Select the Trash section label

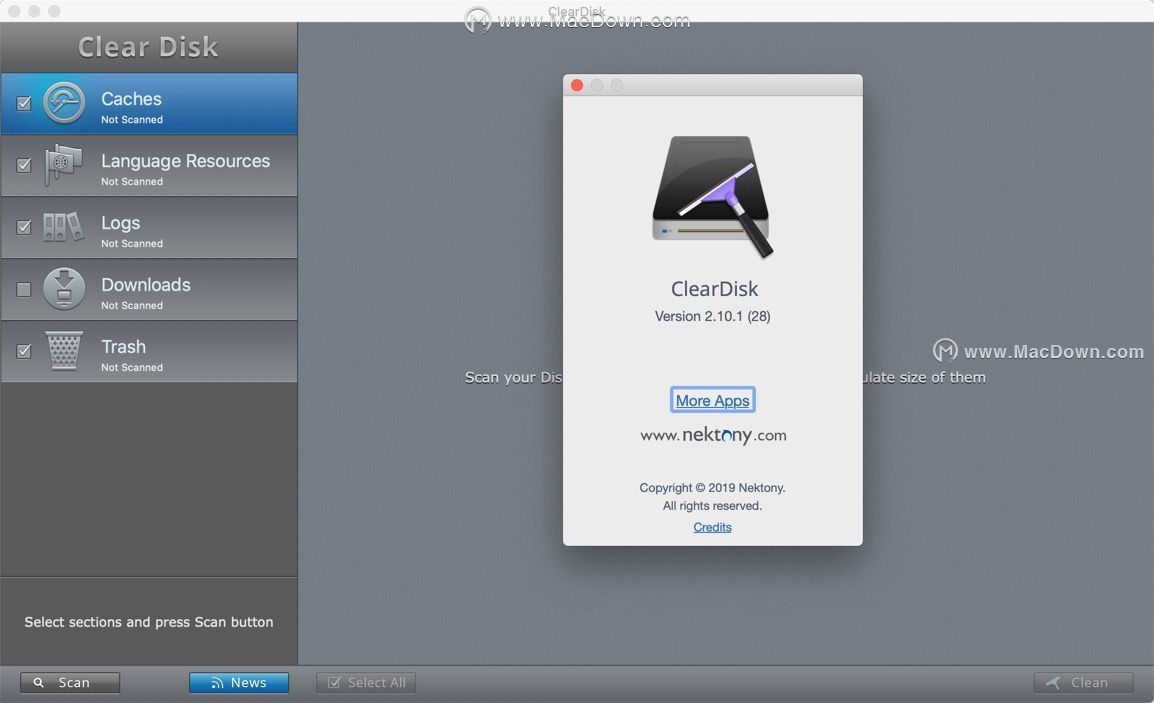[x=124, y=347]
